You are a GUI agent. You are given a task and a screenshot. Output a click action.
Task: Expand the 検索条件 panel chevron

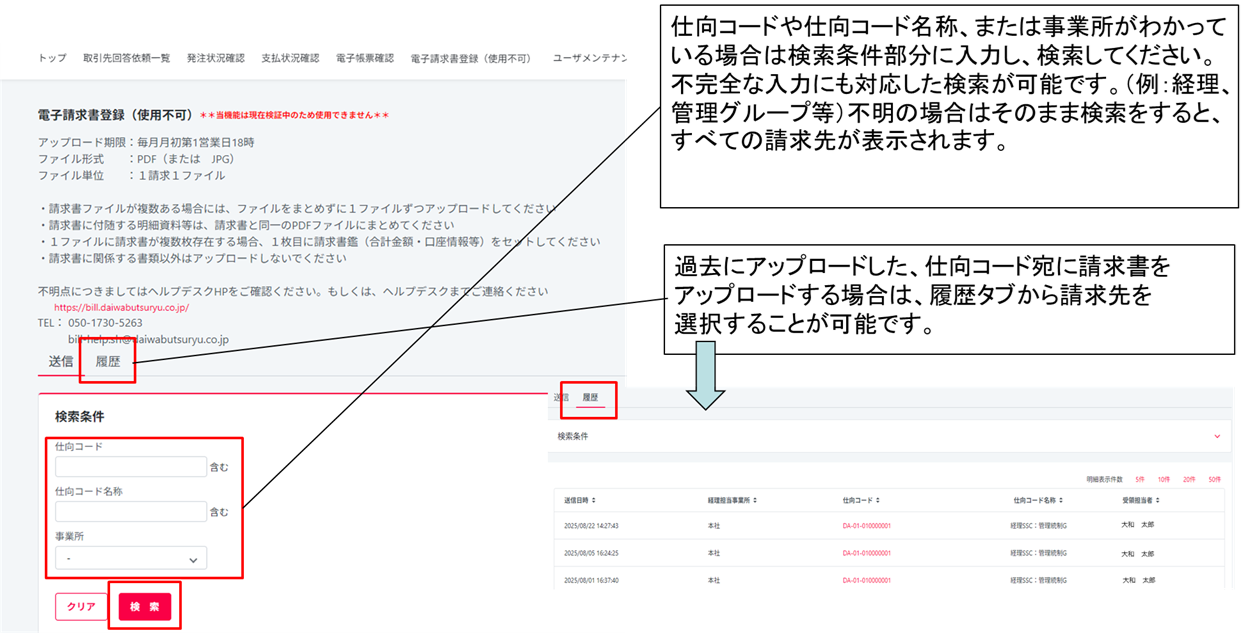pos(1217,437)
